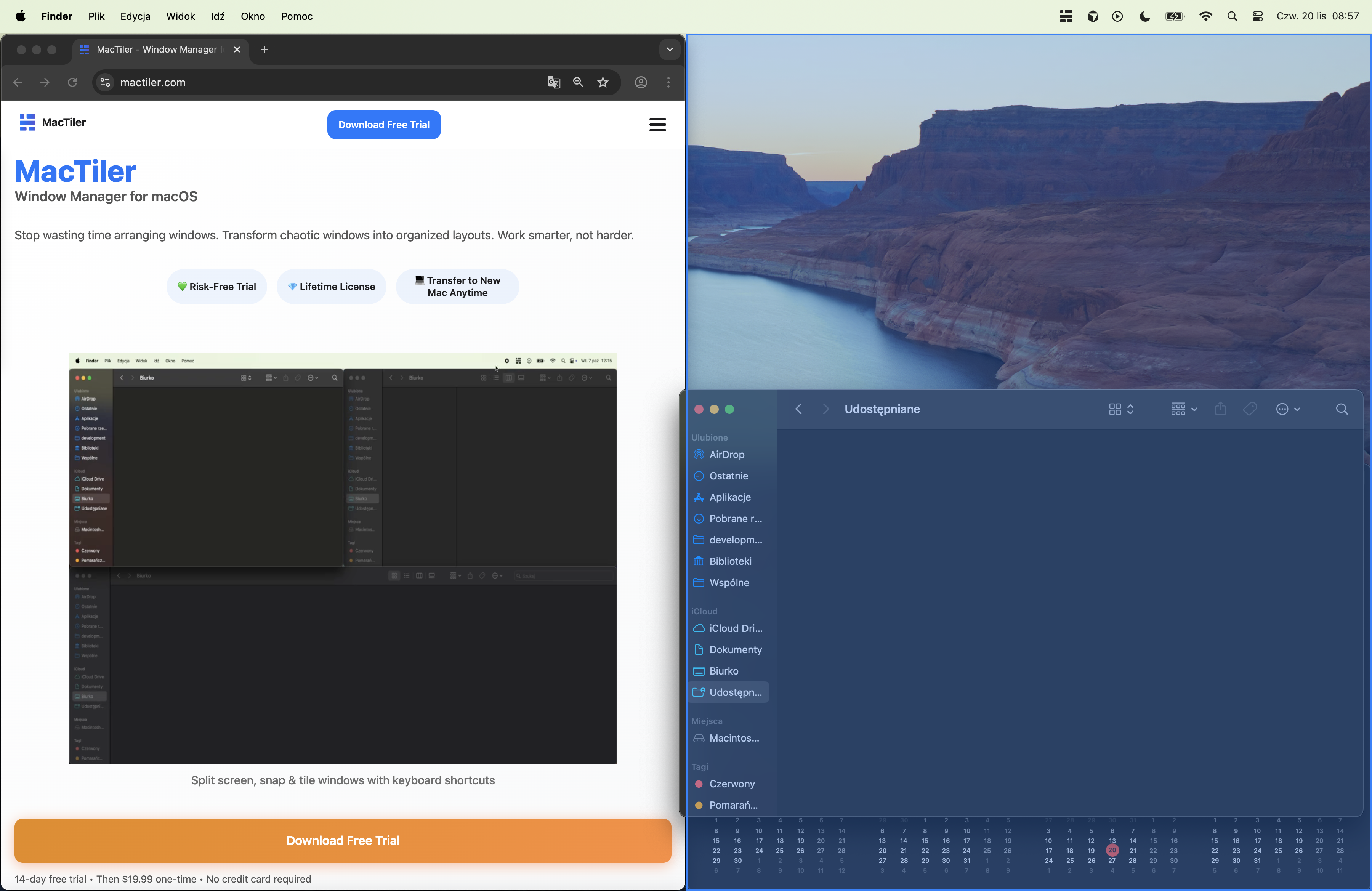Viewport: 1372px width, 891px height.
Task: Open the Finder search magnifier
Action: pyautogui.click(x=1342, y=409)
